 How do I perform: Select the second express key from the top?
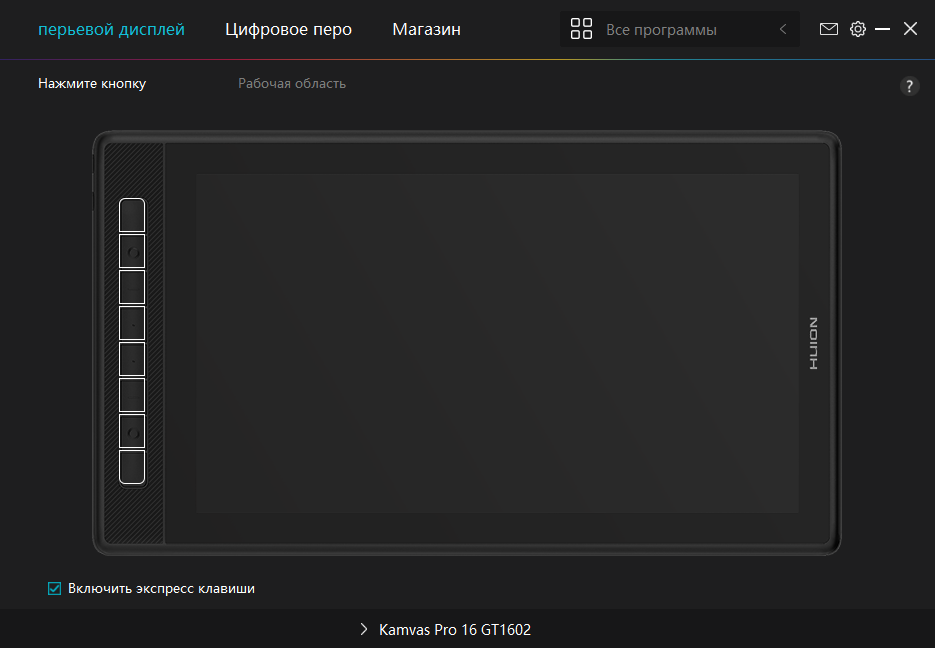(x=132, y=251)
